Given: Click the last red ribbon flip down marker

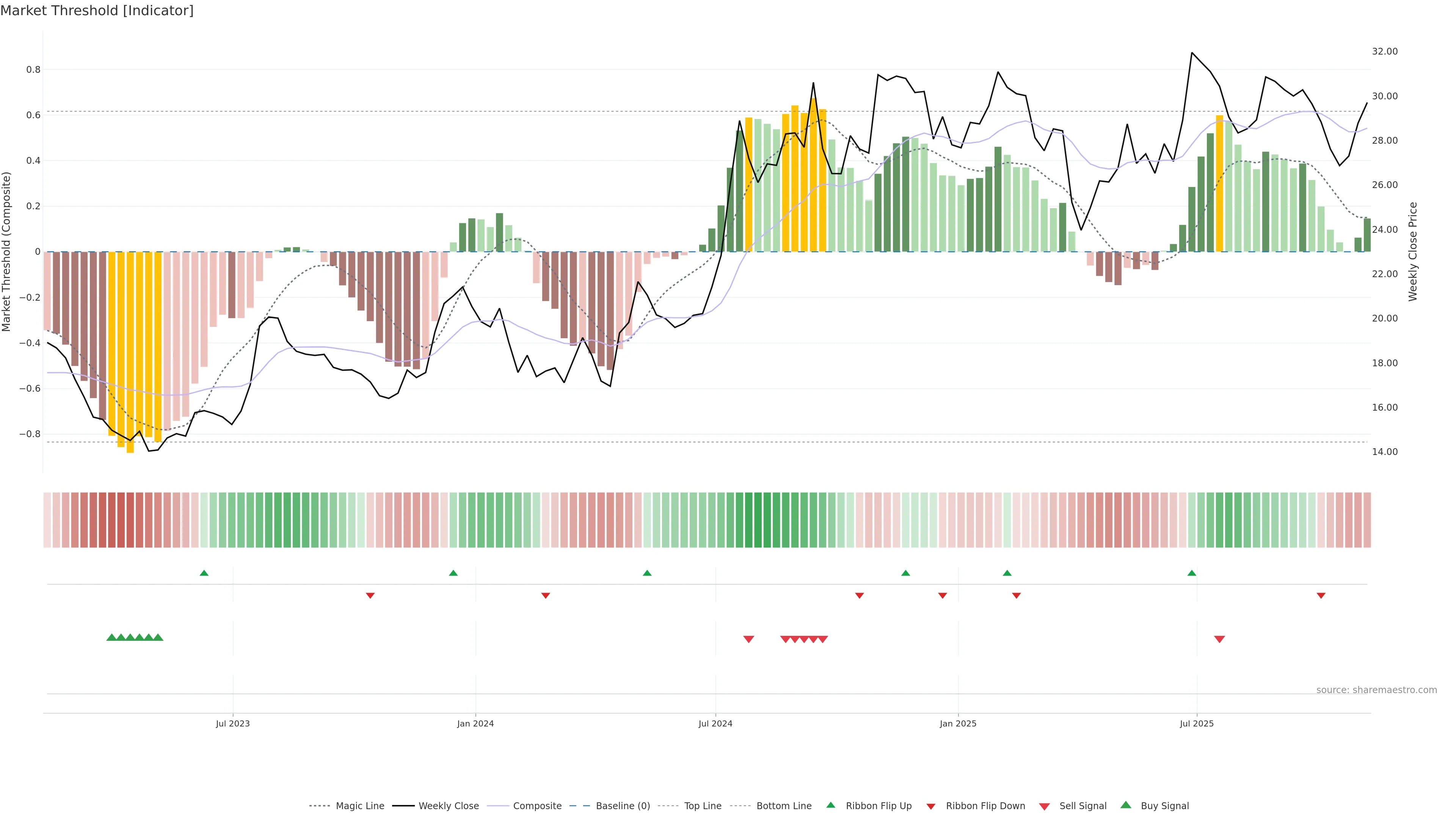Looking at the screenshot, I should [1321, 596].
